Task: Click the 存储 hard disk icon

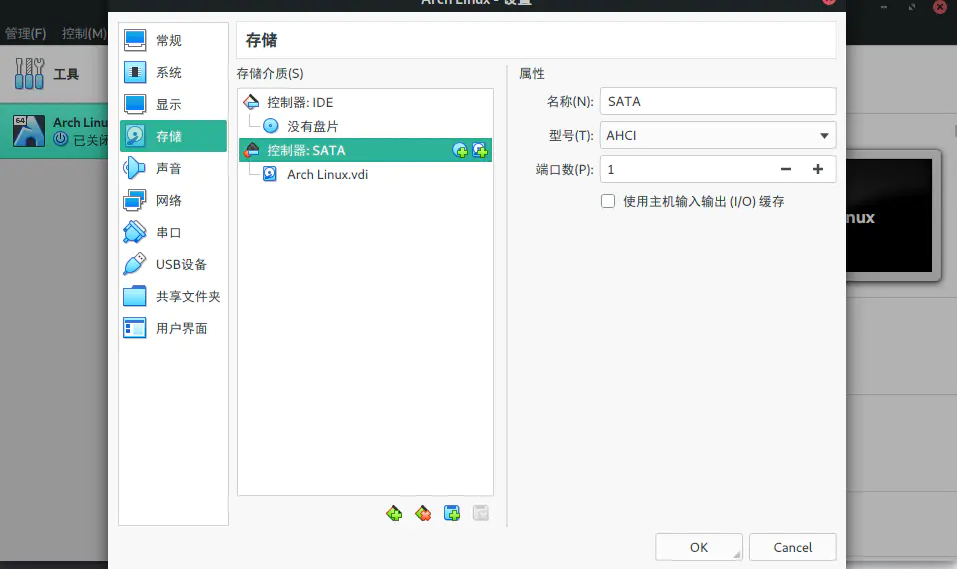Action: point(134,136)
